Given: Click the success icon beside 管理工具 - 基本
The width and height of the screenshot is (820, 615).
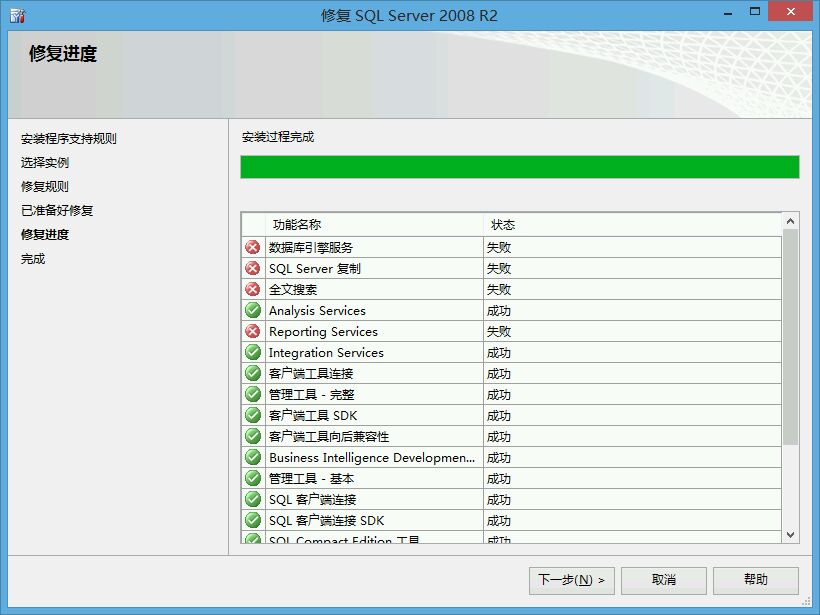Looking at the screenshot, I should point(253,478).
